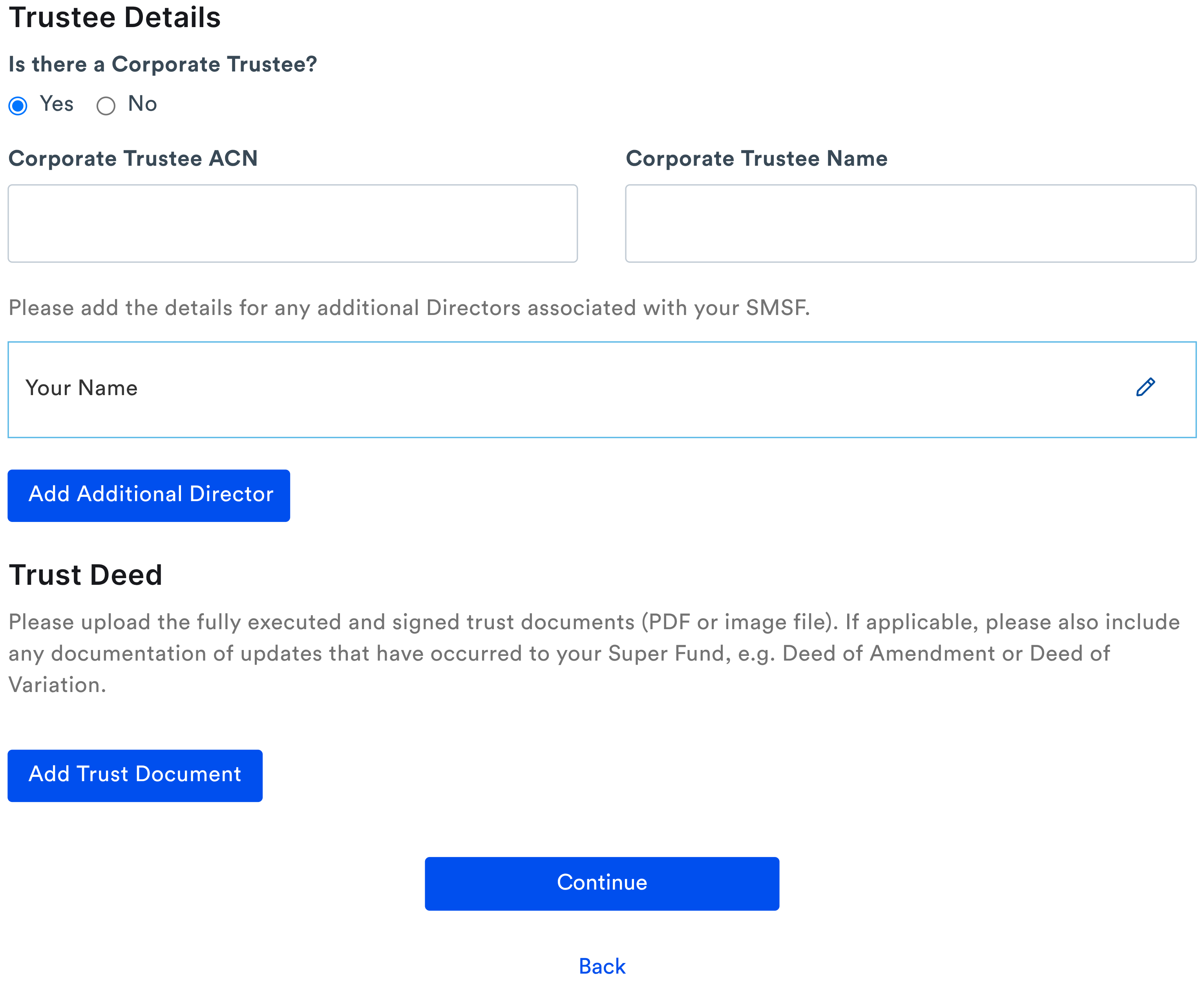This screenshot has height=996, width=1204.
Task: Click the Trustee Details heading
Action: [x=115, y=17]
